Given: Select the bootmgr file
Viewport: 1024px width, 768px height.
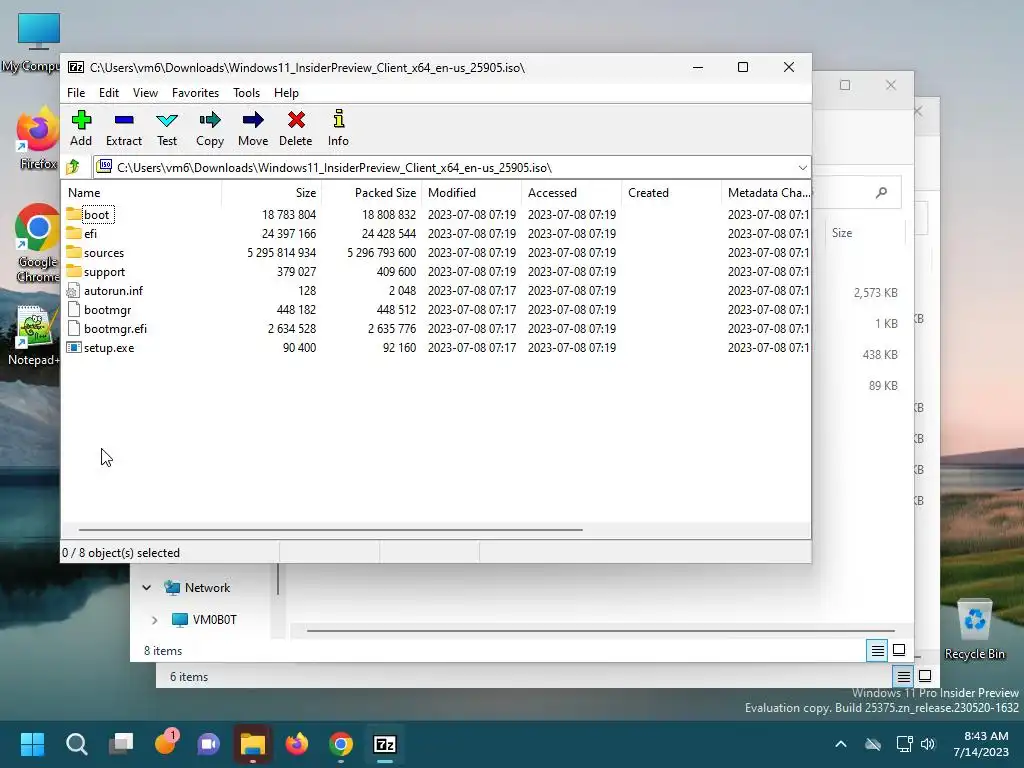Looking at the screenshot, I should point(107,310).
